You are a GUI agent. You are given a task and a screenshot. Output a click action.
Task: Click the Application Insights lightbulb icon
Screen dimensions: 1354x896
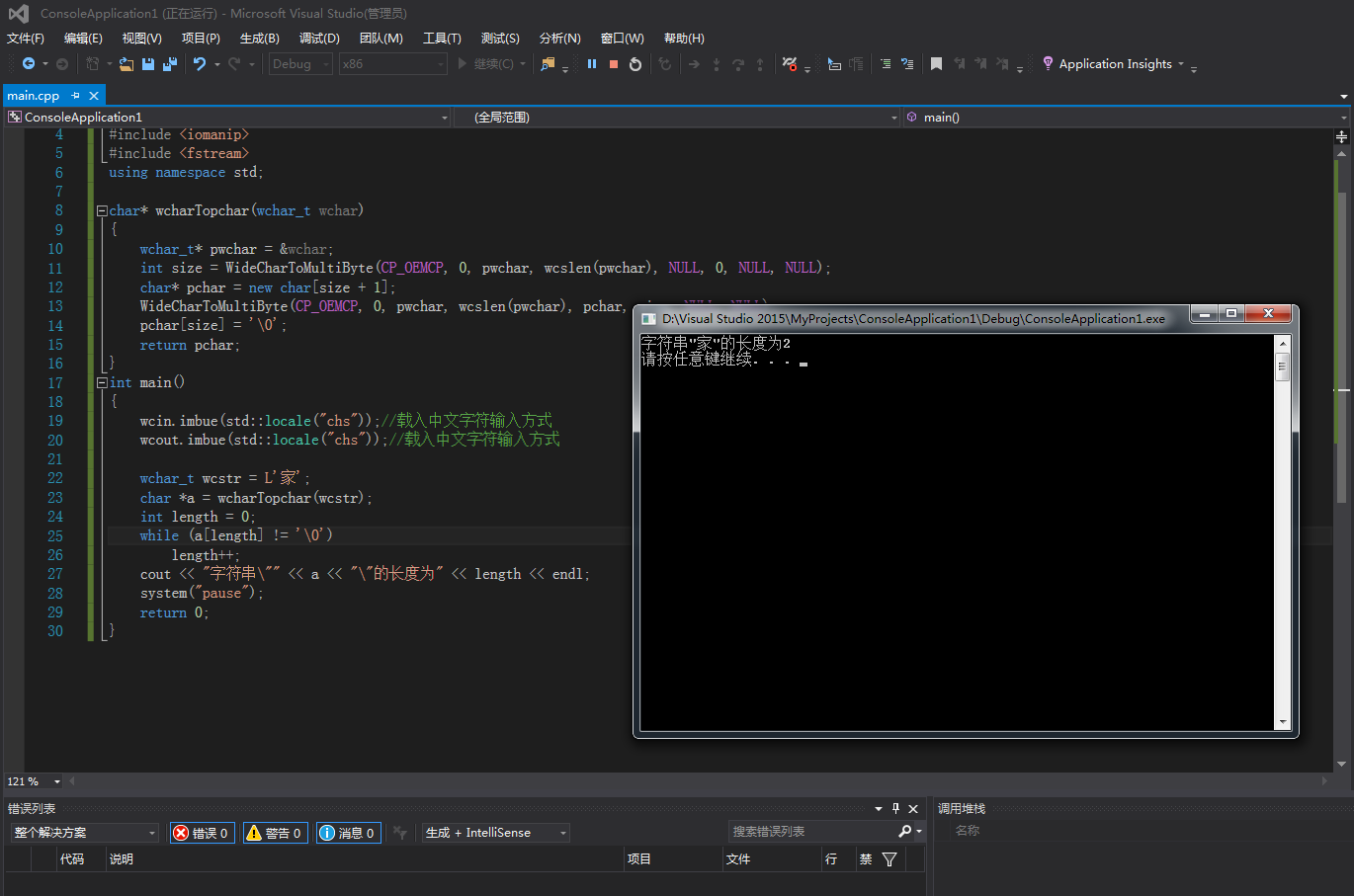(x=1049, y=64)
